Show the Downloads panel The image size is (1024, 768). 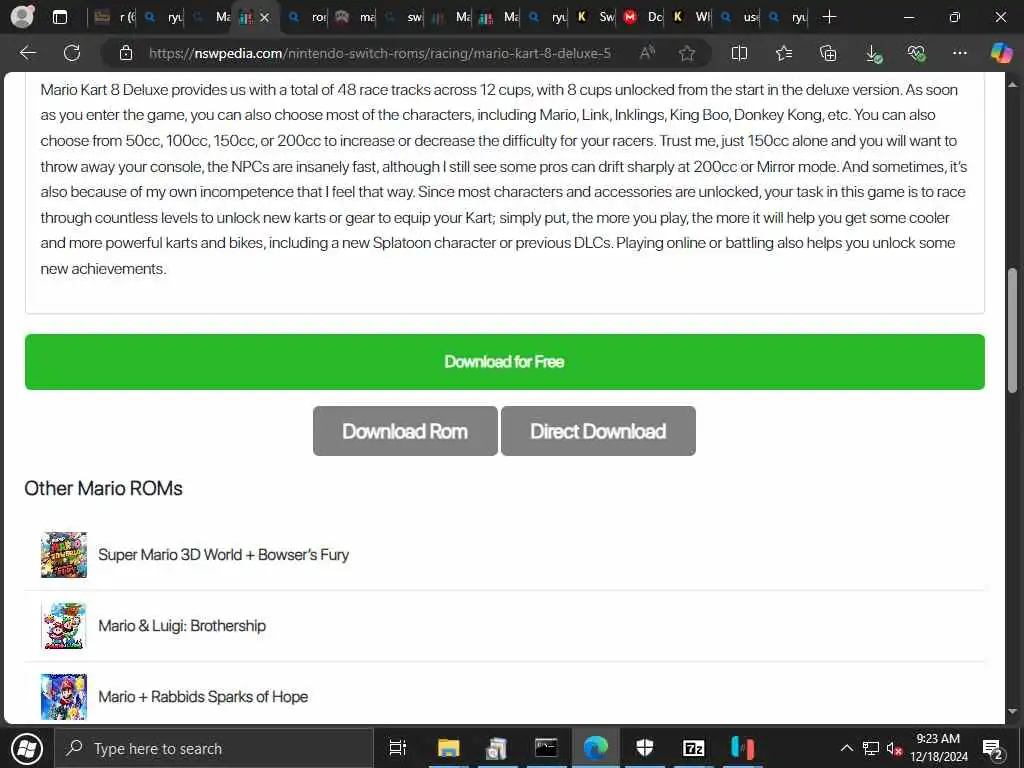pos(873,53)
